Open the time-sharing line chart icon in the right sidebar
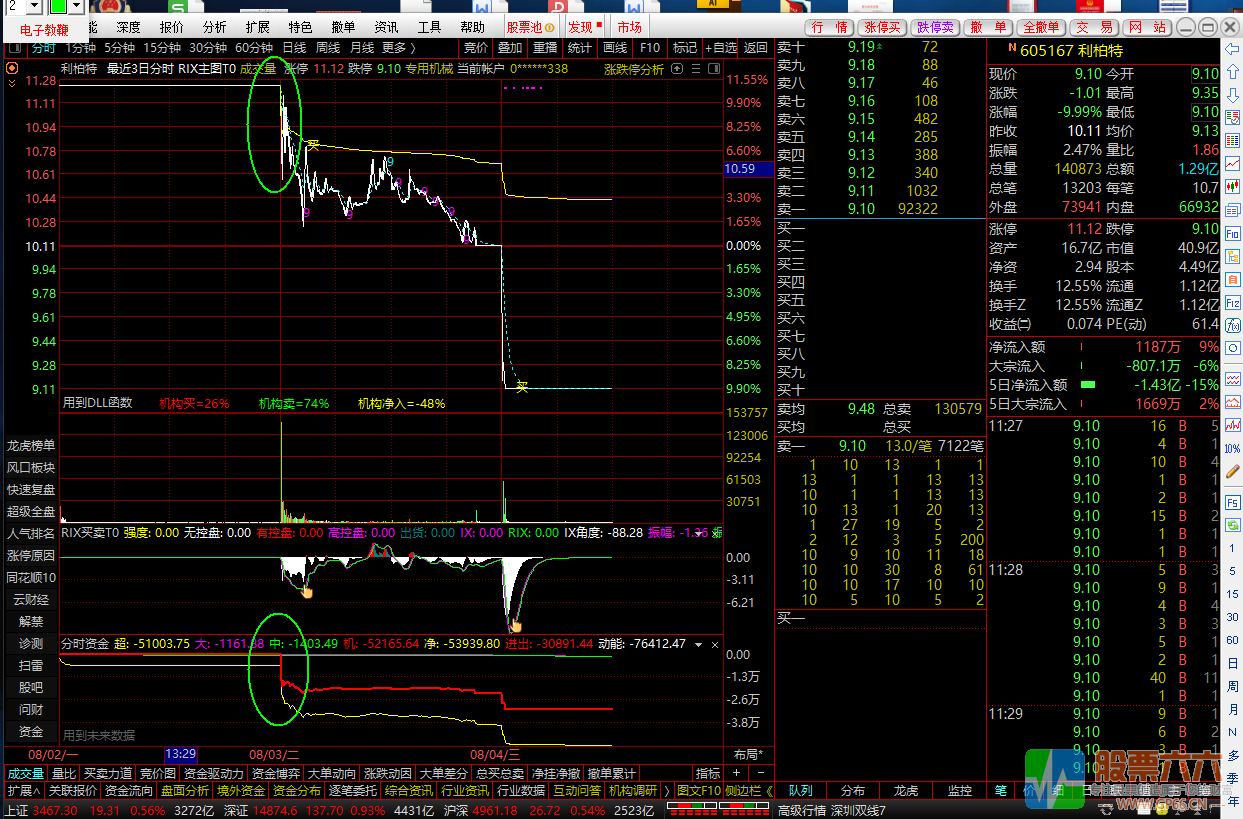 coord(1233,162)
